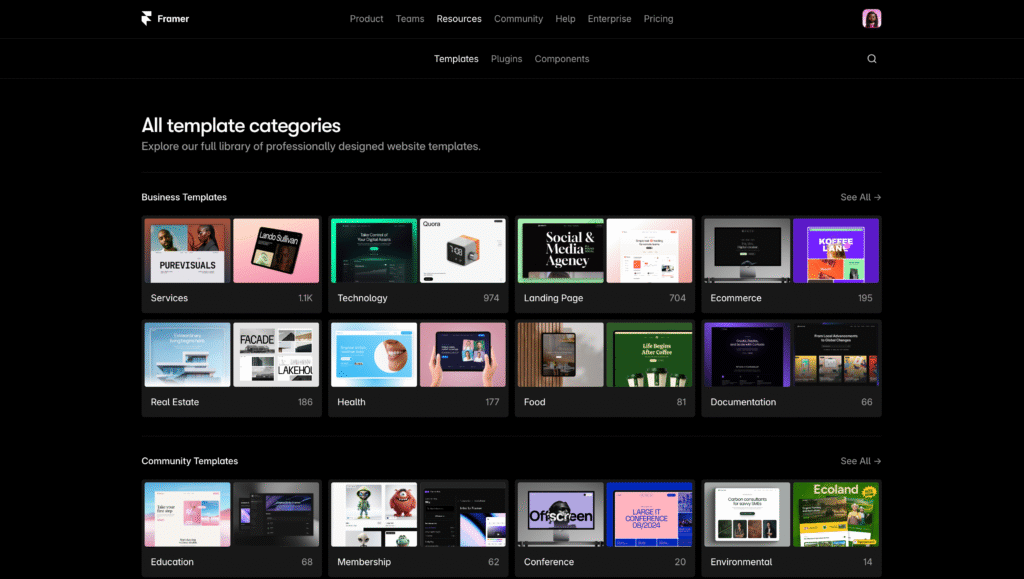Click See All for Business Templates
Screen dimensions: 1024x579
pyautogui.click(x=860, y=198)
